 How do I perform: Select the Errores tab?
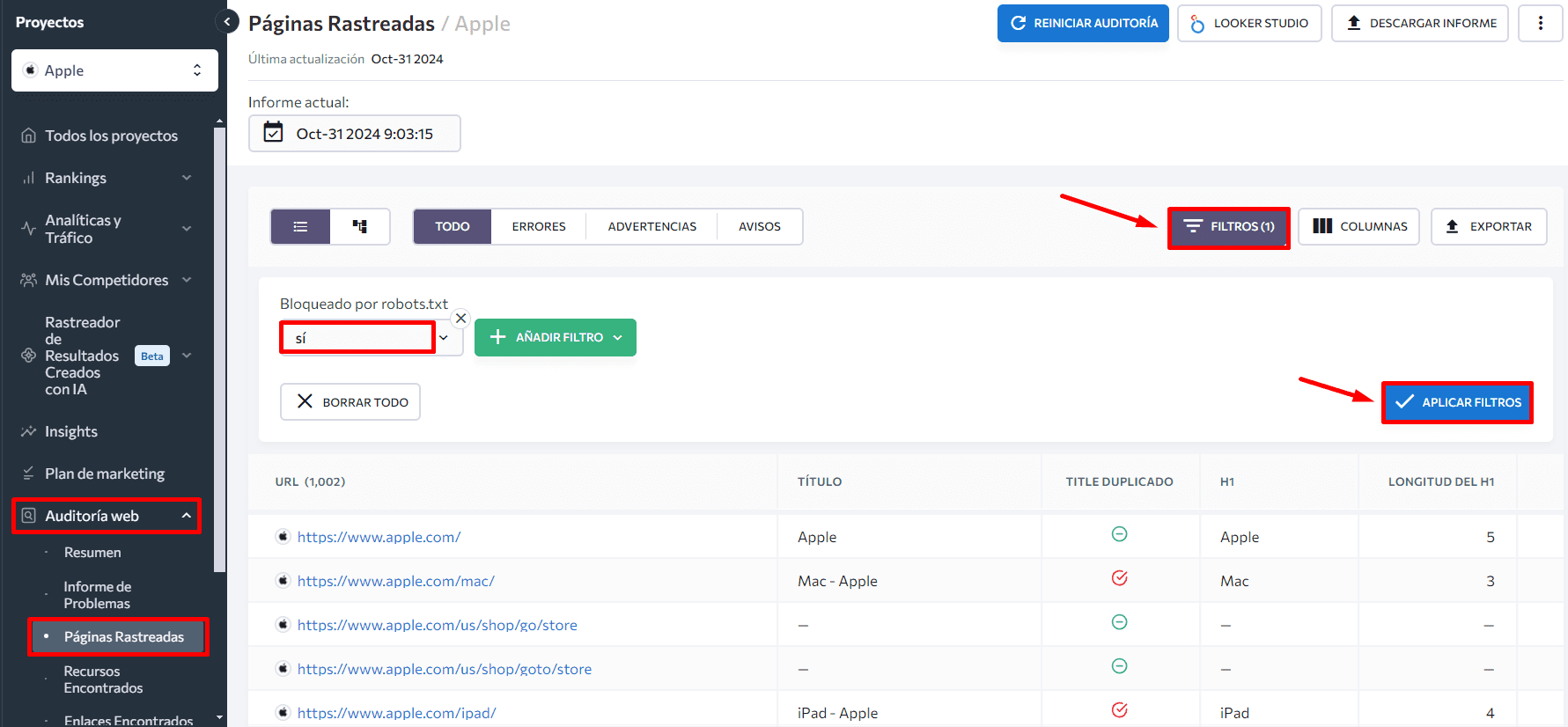(539, 226)
